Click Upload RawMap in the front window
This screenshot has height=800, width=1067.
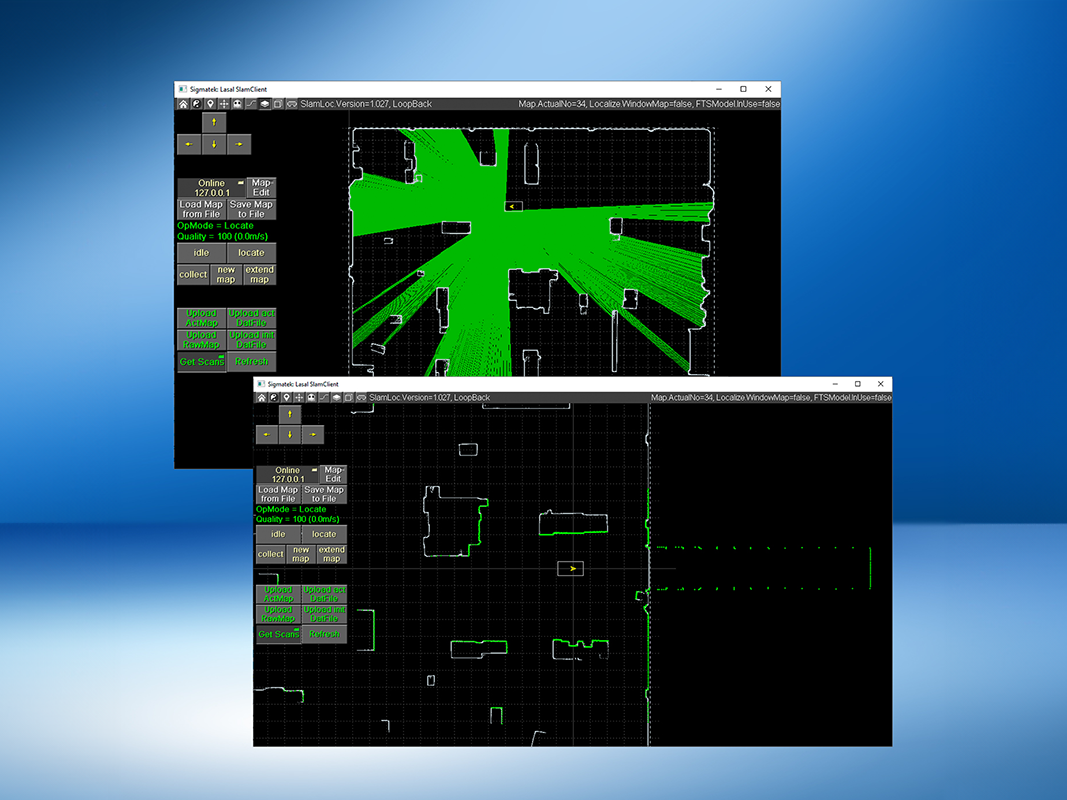point(278,614)
